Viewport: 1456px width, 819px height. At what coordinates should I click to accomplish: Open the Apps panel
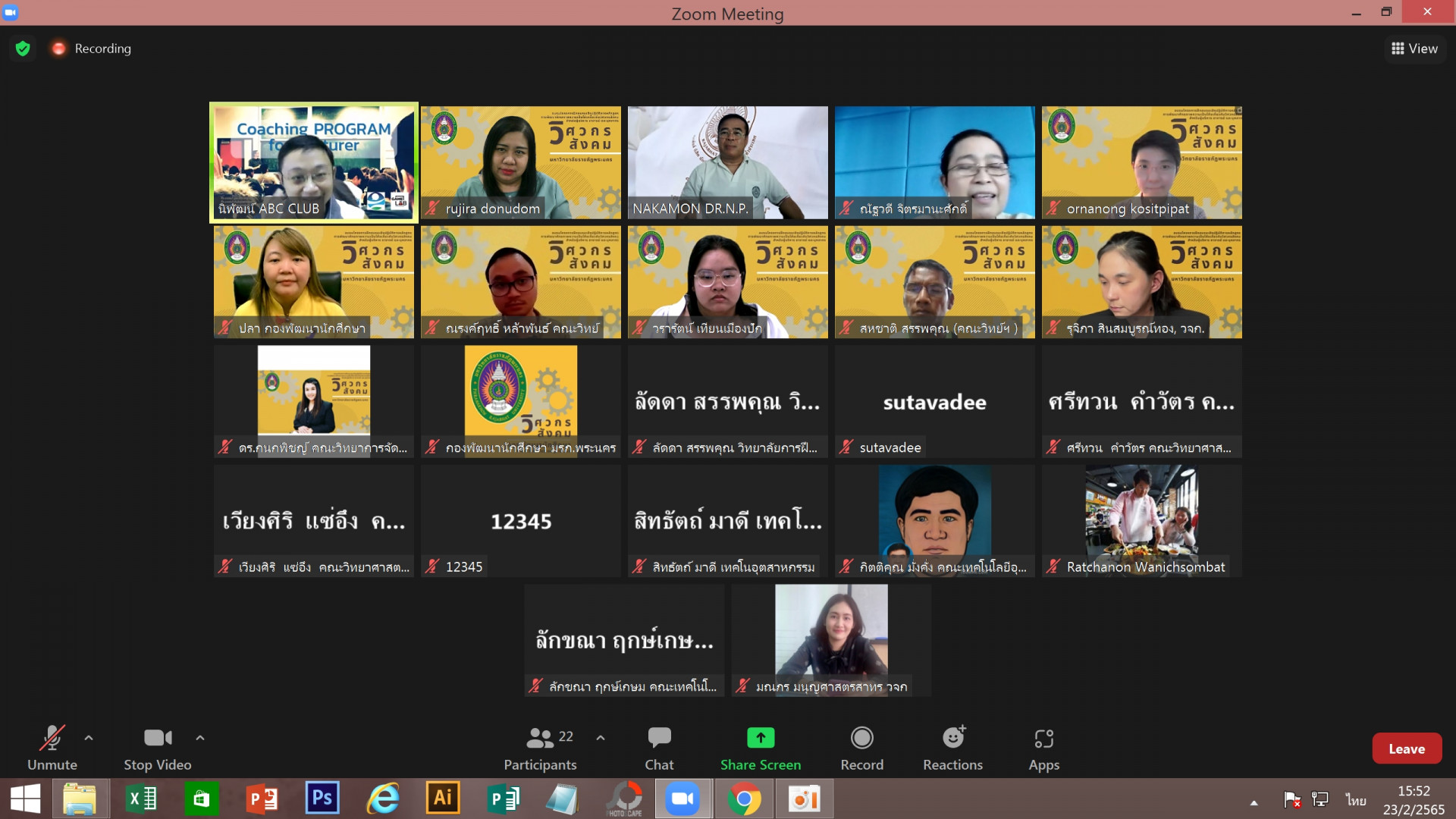pos(1044,748)
